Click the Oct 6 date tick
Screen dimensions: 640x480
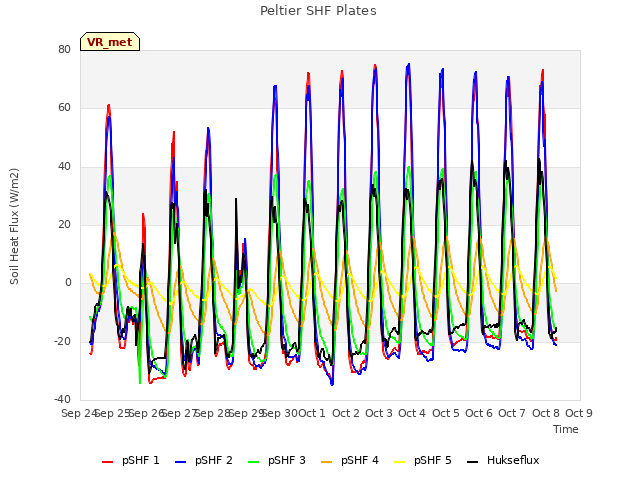[x=479, y=413]
